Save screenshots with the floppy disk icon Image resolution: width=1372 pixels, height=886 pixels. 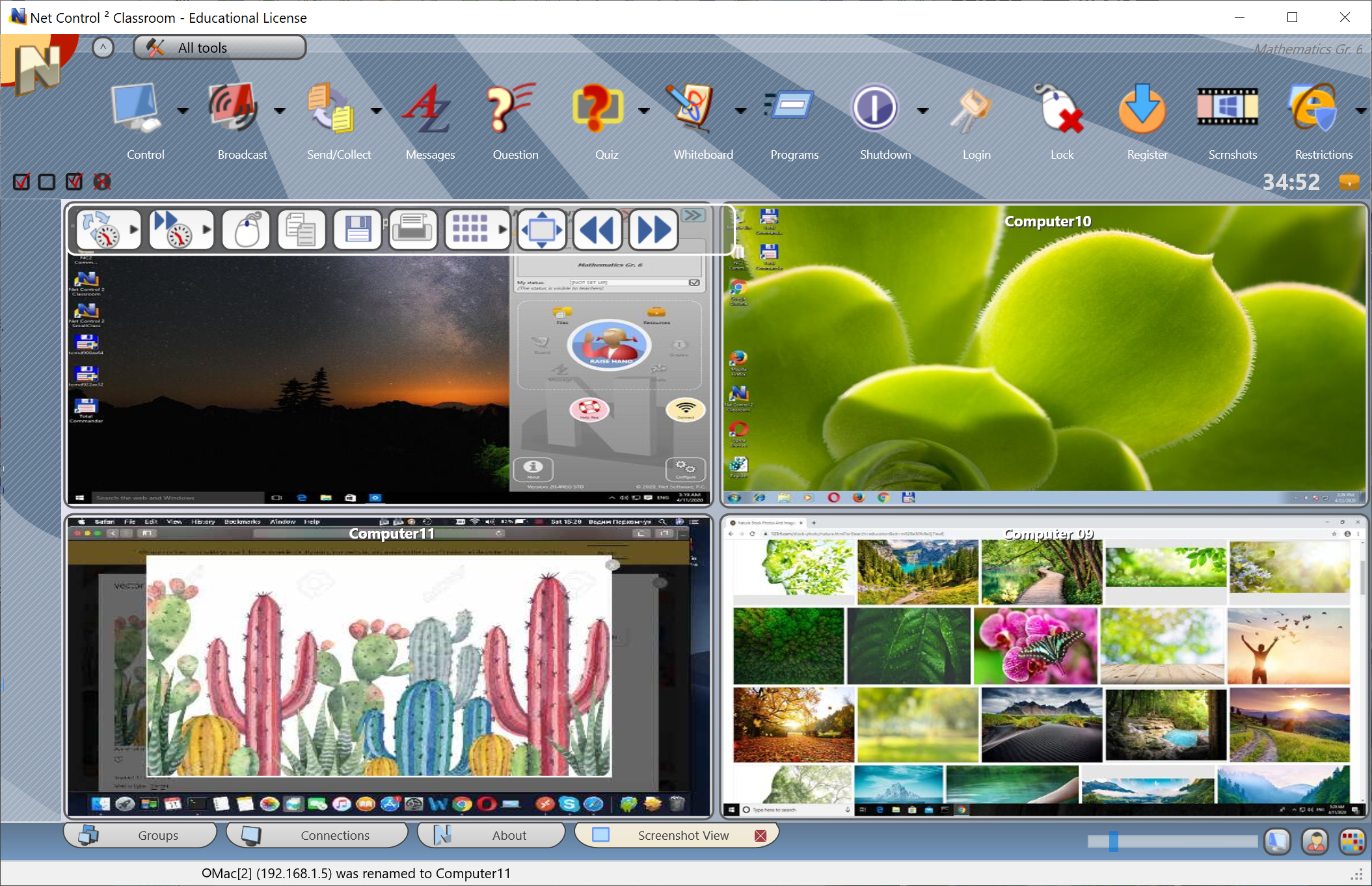(x=357, y=230)
